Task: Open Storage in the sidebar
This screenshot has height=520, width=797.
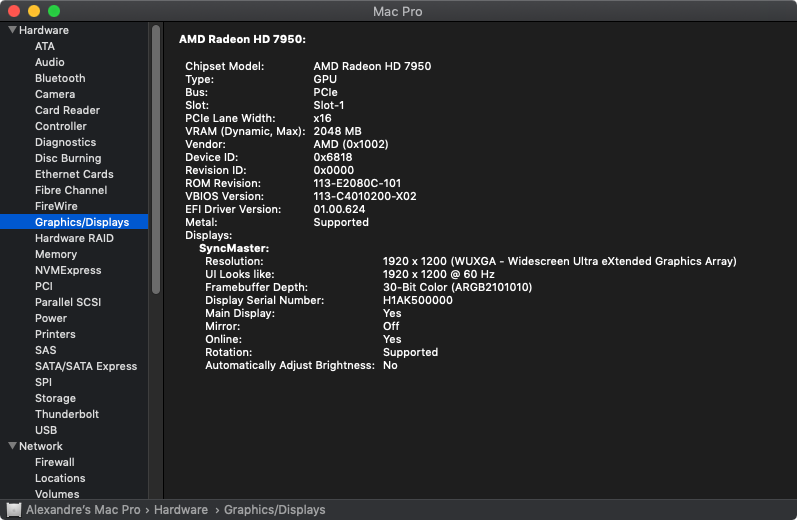Action: click(55, 399)
